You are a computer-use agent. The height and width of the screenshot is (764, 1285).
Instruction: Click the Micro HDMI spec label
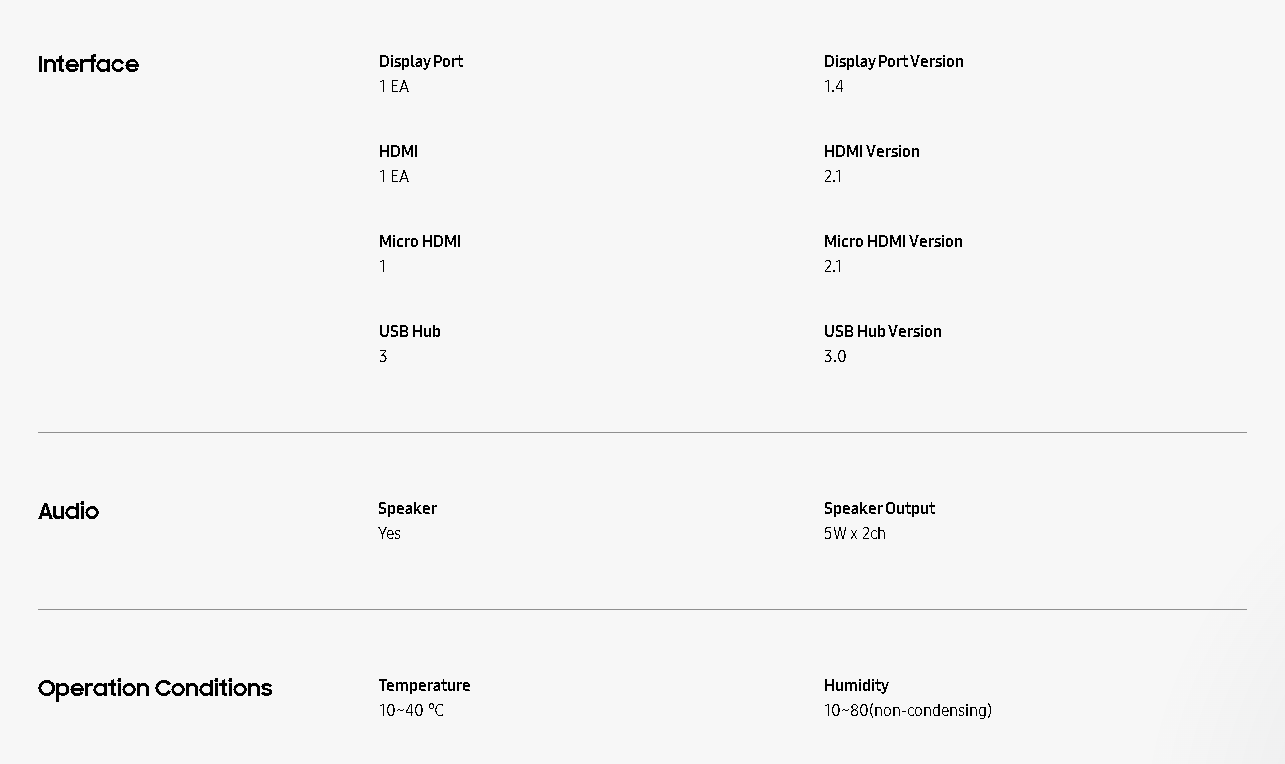[x=419, y=241]
